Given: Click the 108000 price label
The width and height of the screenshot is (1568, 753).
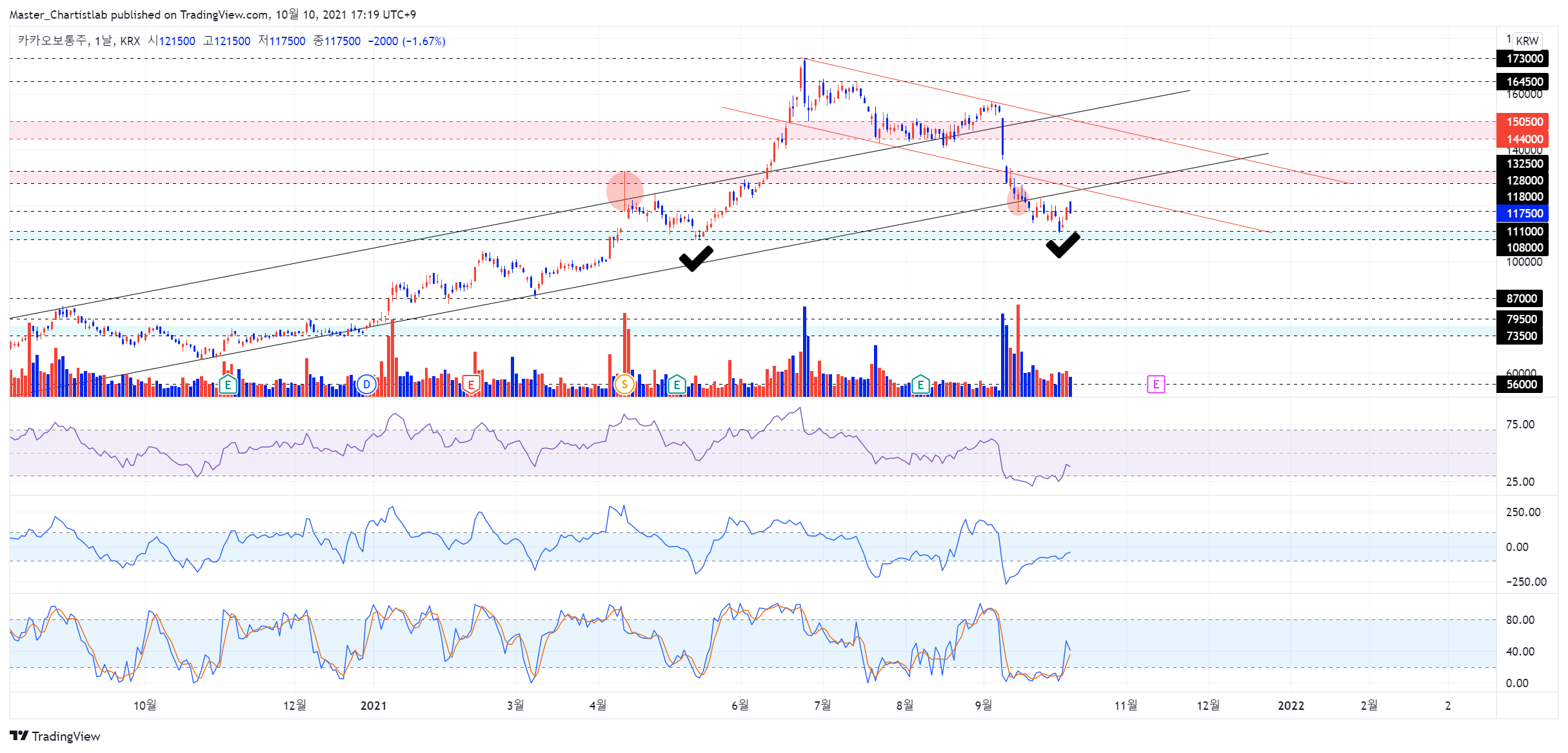Looking at the screenshot, I should 1522,248.
